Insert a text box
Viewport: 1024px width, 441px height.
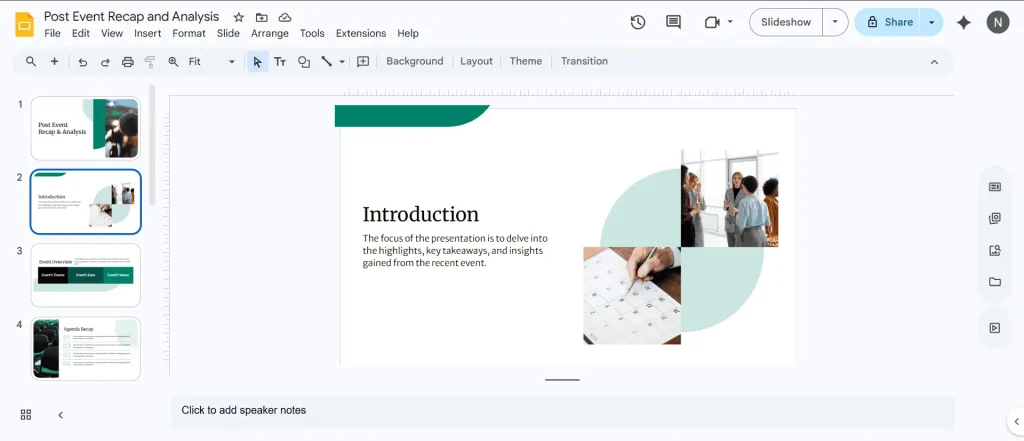(280, 62)
